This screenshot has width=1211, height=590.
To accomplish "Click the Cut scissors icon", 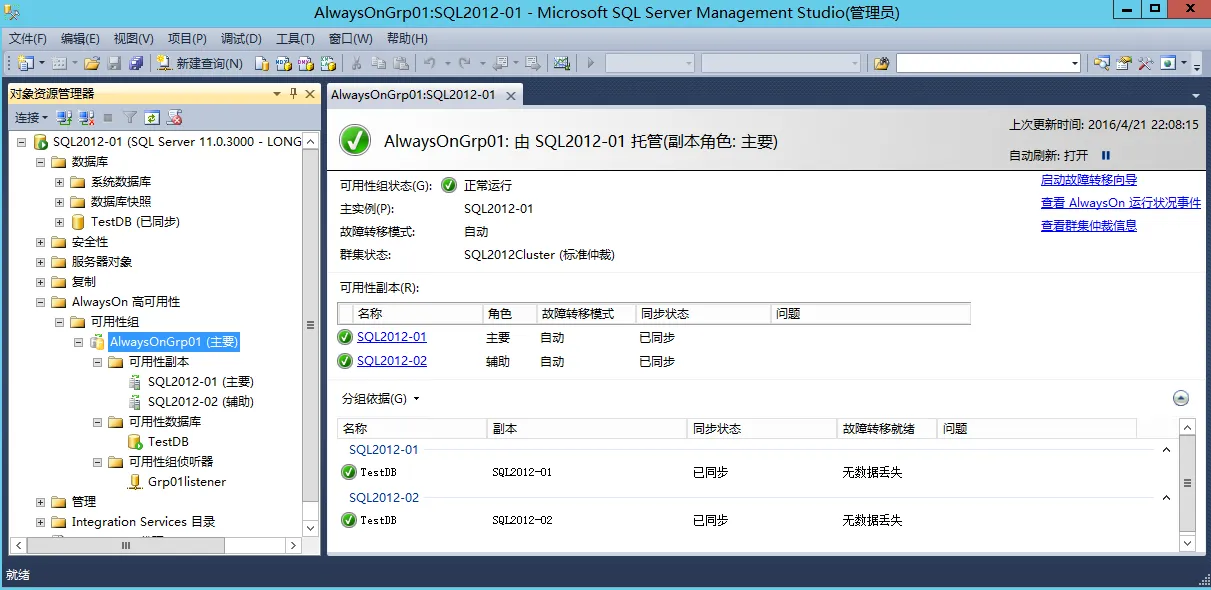I will (357, 63).
